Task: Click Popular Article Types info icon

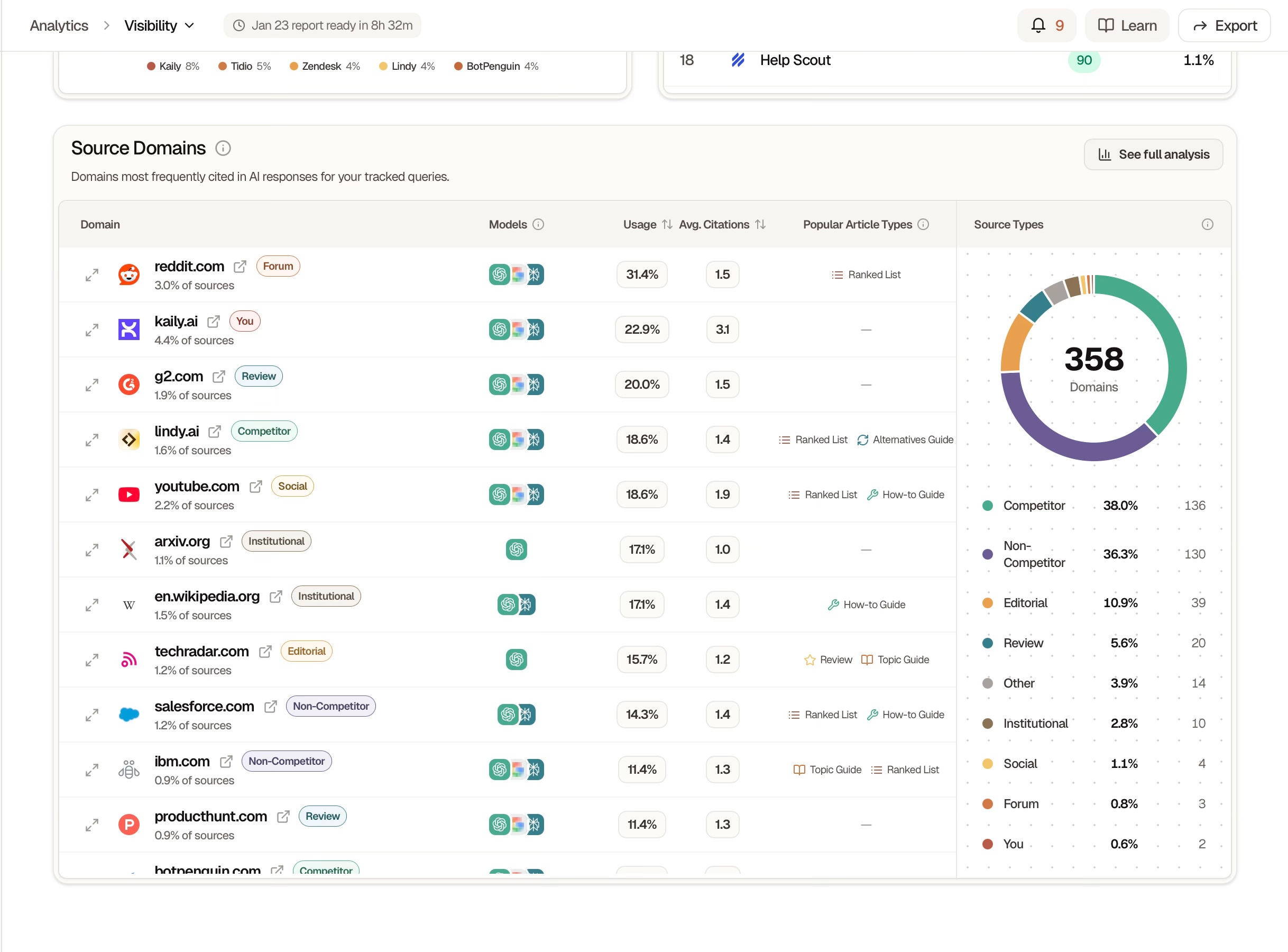Action: (x=923, y=224)
